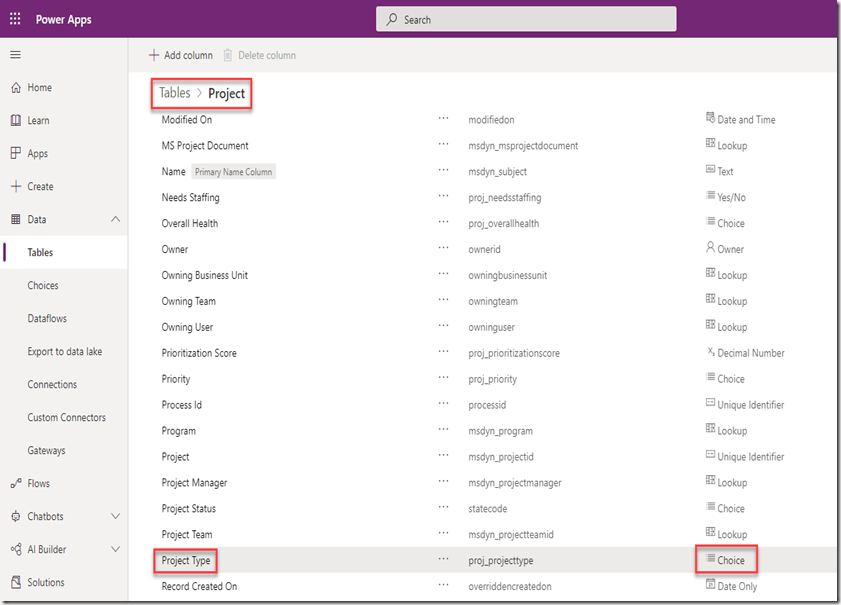
Task: Click the Create plus icon
Action: tap(15, 187)
